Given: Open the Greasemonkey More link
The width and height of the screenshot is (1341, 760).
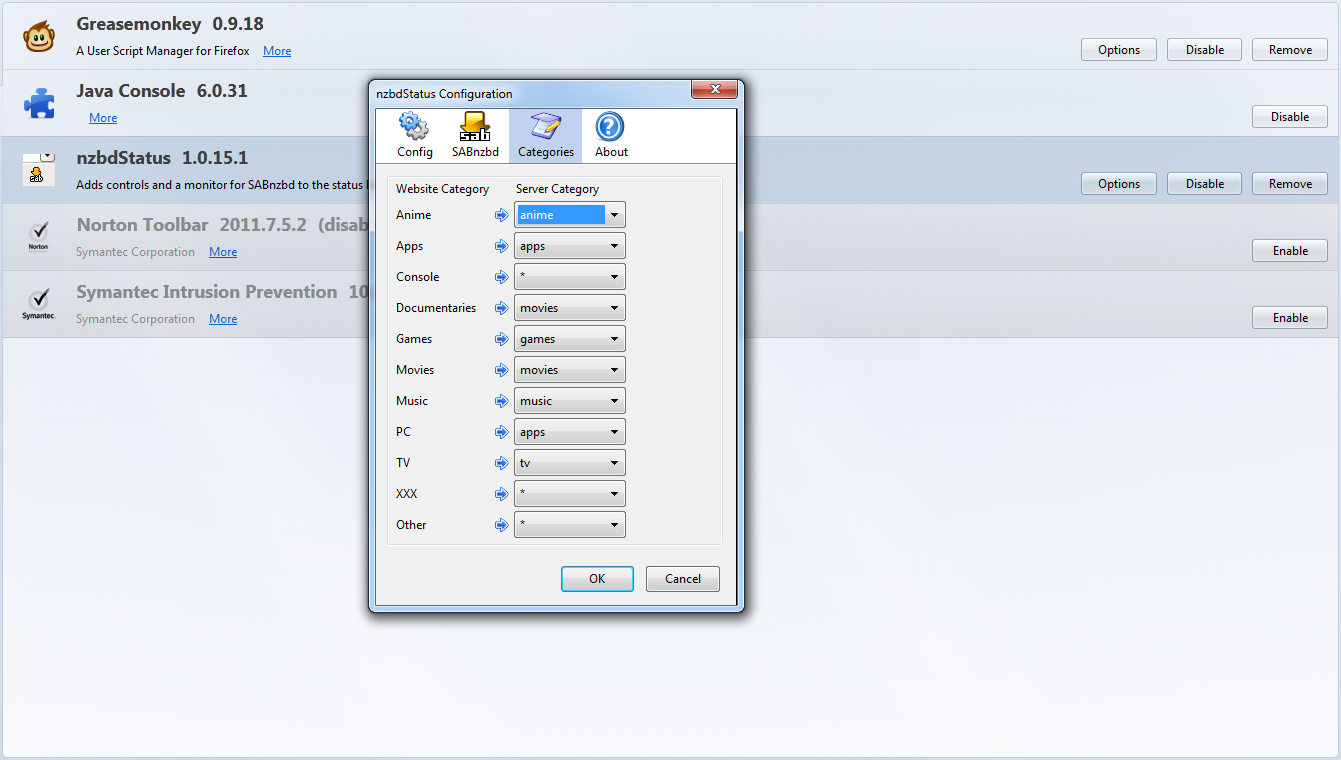Looking at the screenshot, I should (x=277, y=51).
